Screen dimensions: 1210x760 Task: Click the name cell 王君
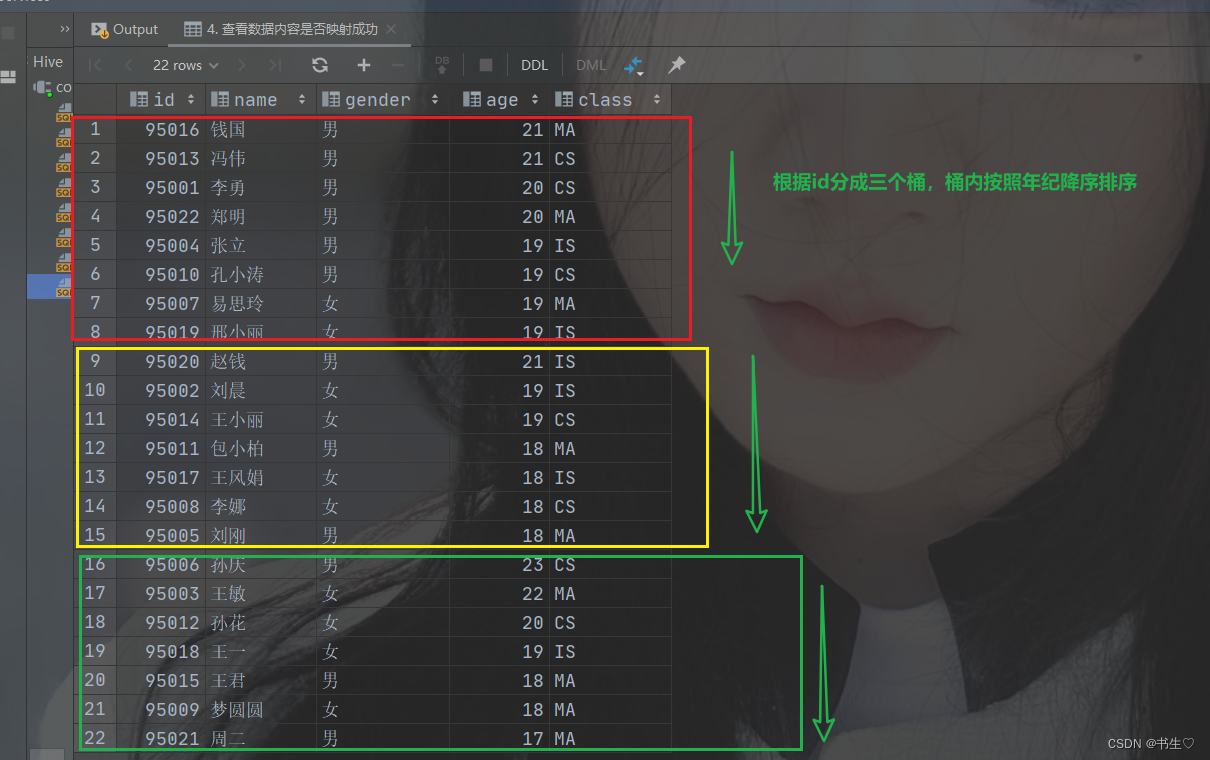pyautogui.click(x=261, y=680)
